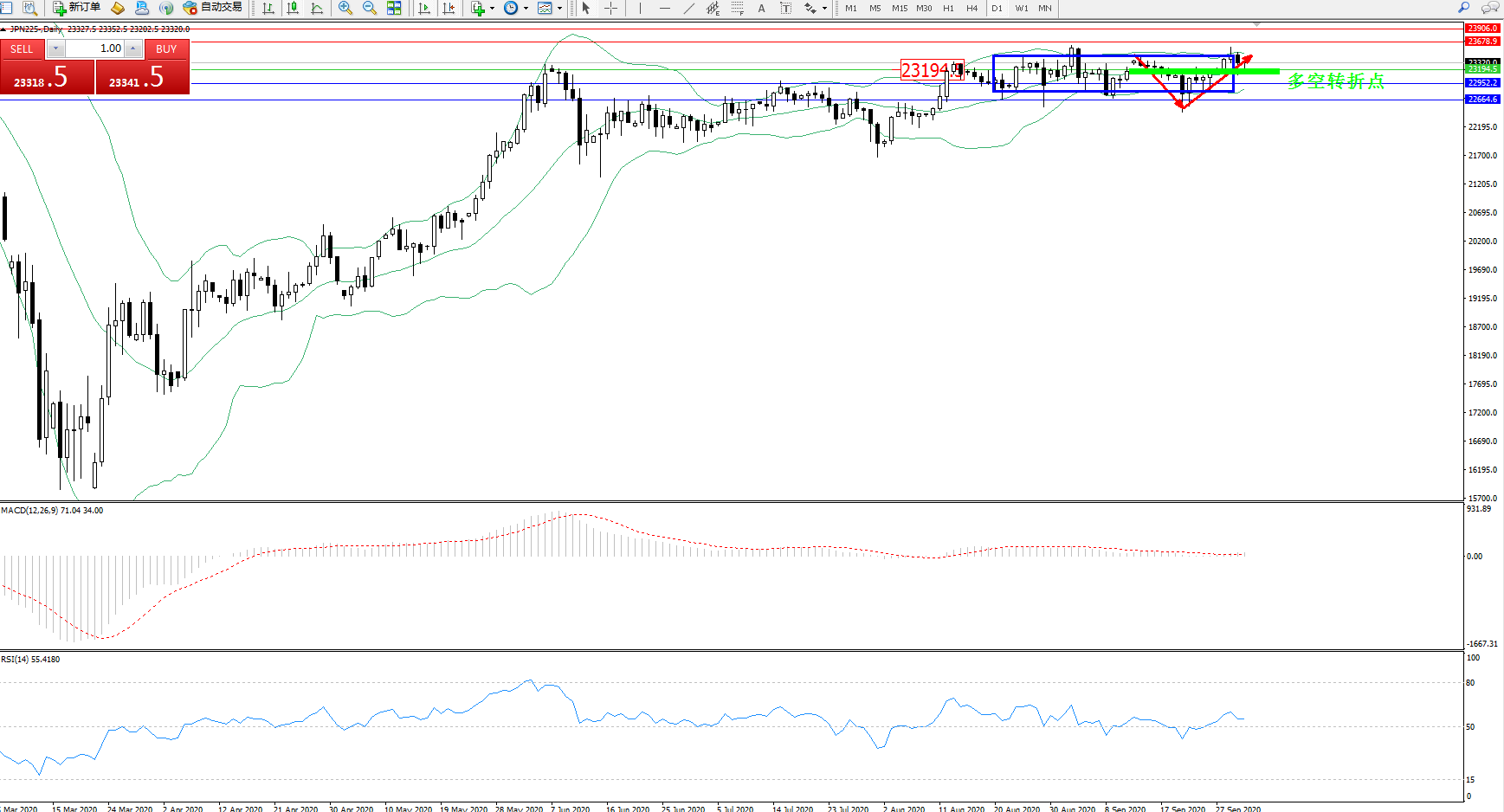Select the text label tool (A)
1504x812 pixels.
tap(761, 8)
